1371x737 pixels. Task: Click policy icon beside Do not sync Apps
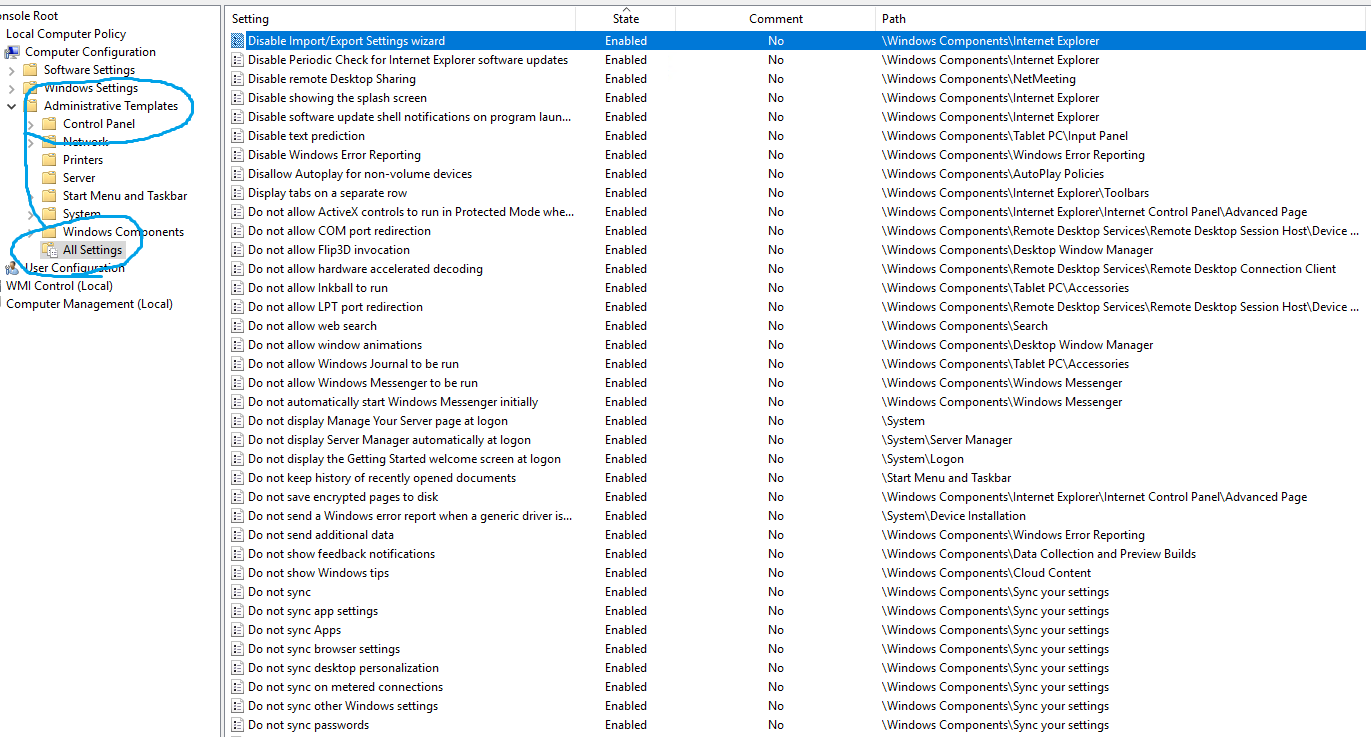pyautogui.click(x=238, y=630)
